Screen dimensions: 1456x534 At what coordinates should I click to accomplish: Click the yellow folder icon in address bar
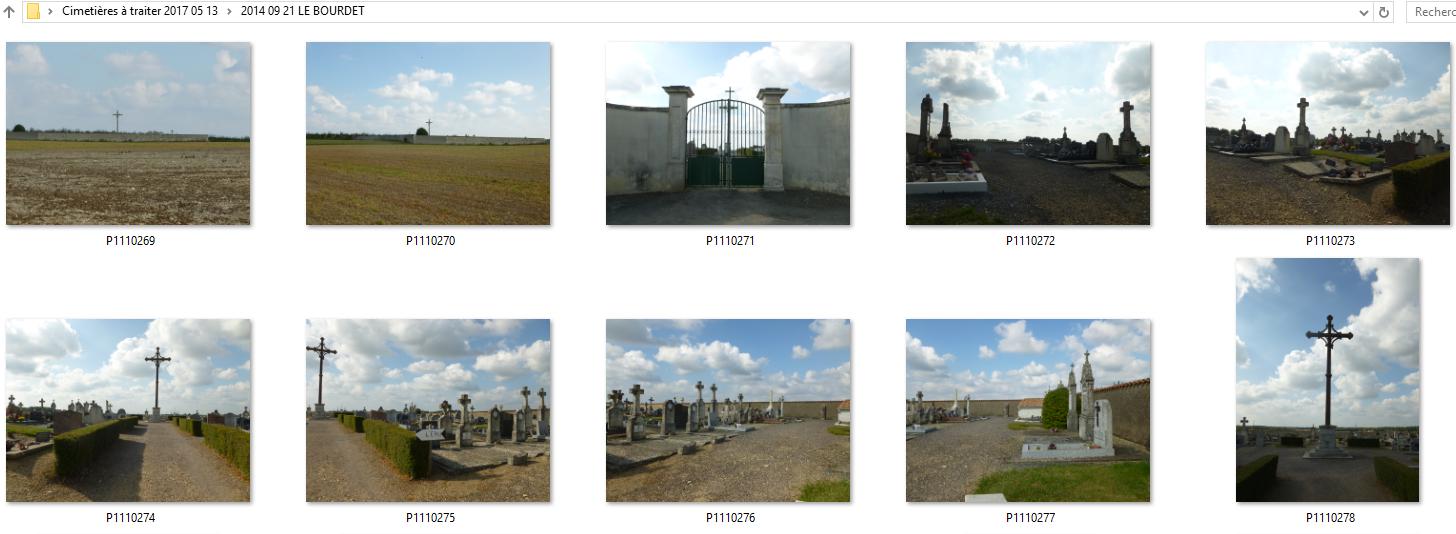tap(33, 12)
